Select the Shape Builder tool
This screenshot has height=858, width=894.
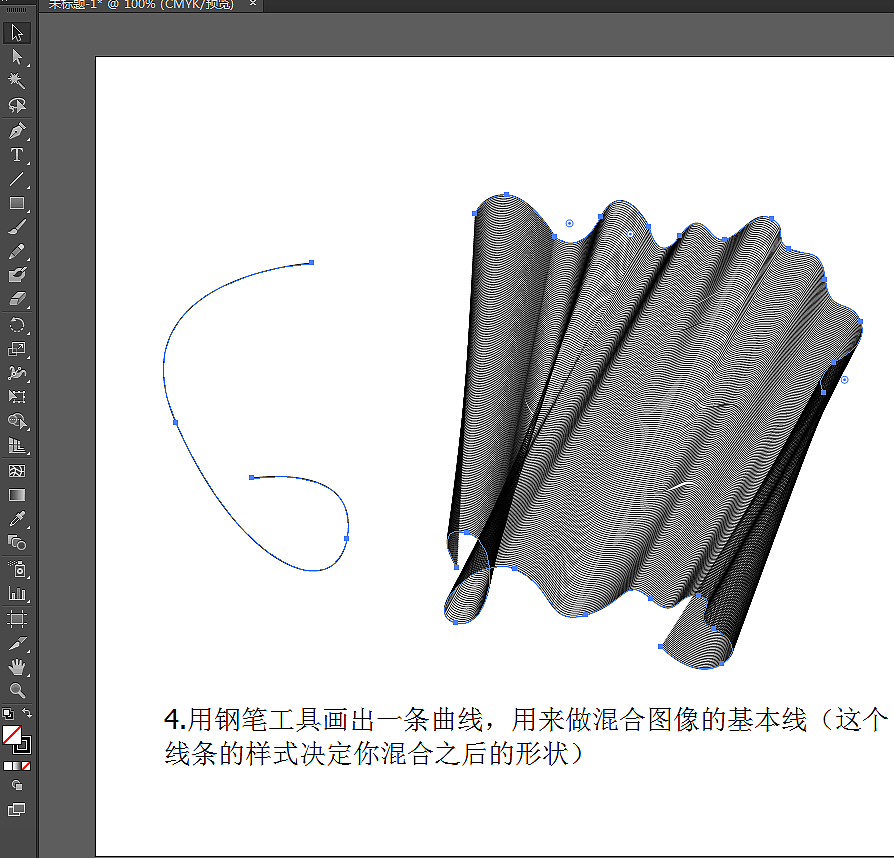click(17, 422)
